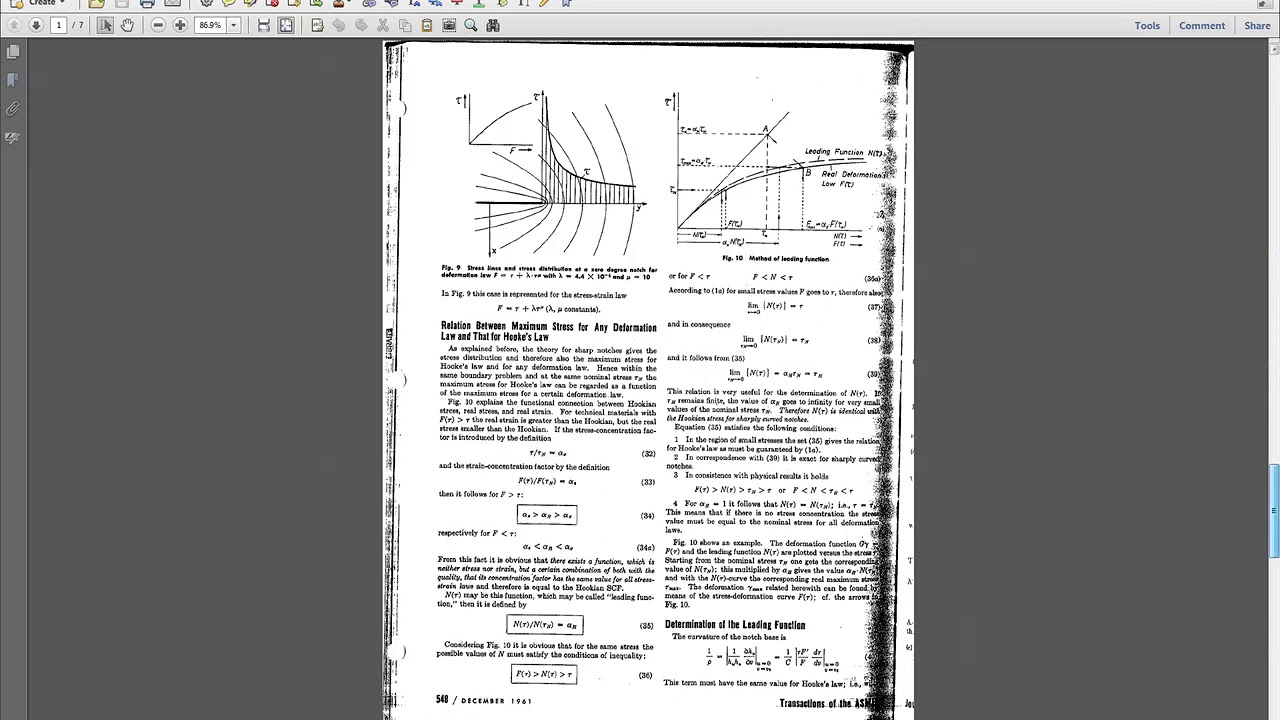Click footer text "548 / DECEMBER 1961"
Viewport: 1280px width, 720px height.
pyautogui.click(x=484, y=700)
